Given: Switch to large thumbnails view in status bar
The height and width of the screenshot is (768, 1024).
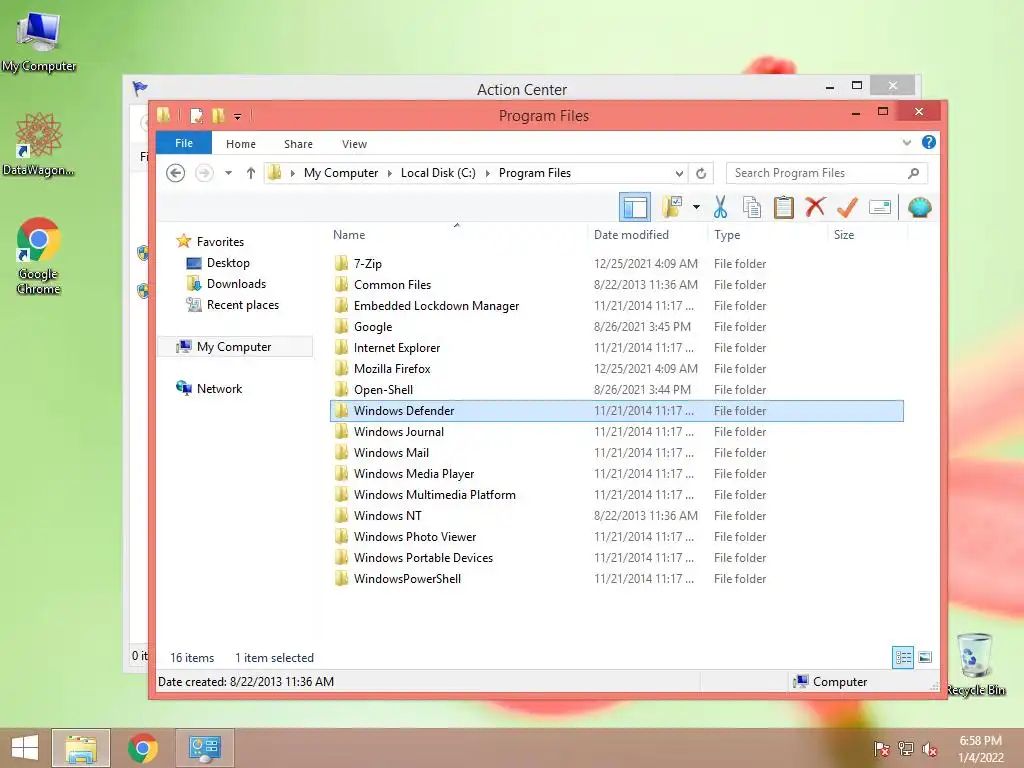Looking at the screenshot, I should pyautogui.click(x=925, y=657).
